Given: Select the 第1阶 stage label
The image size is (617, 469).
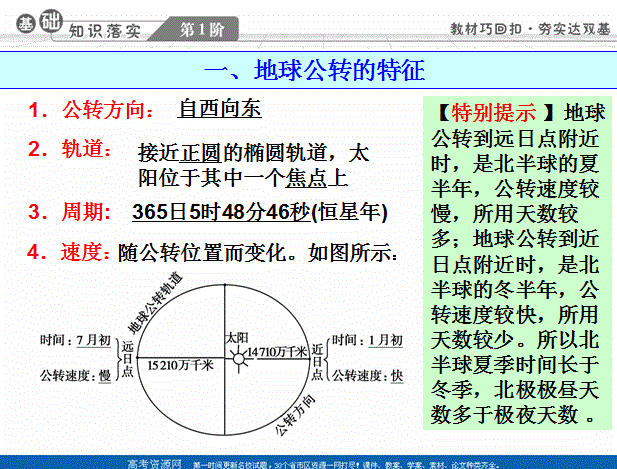Looking at the screenshot, I should click(x=201, y=29).
